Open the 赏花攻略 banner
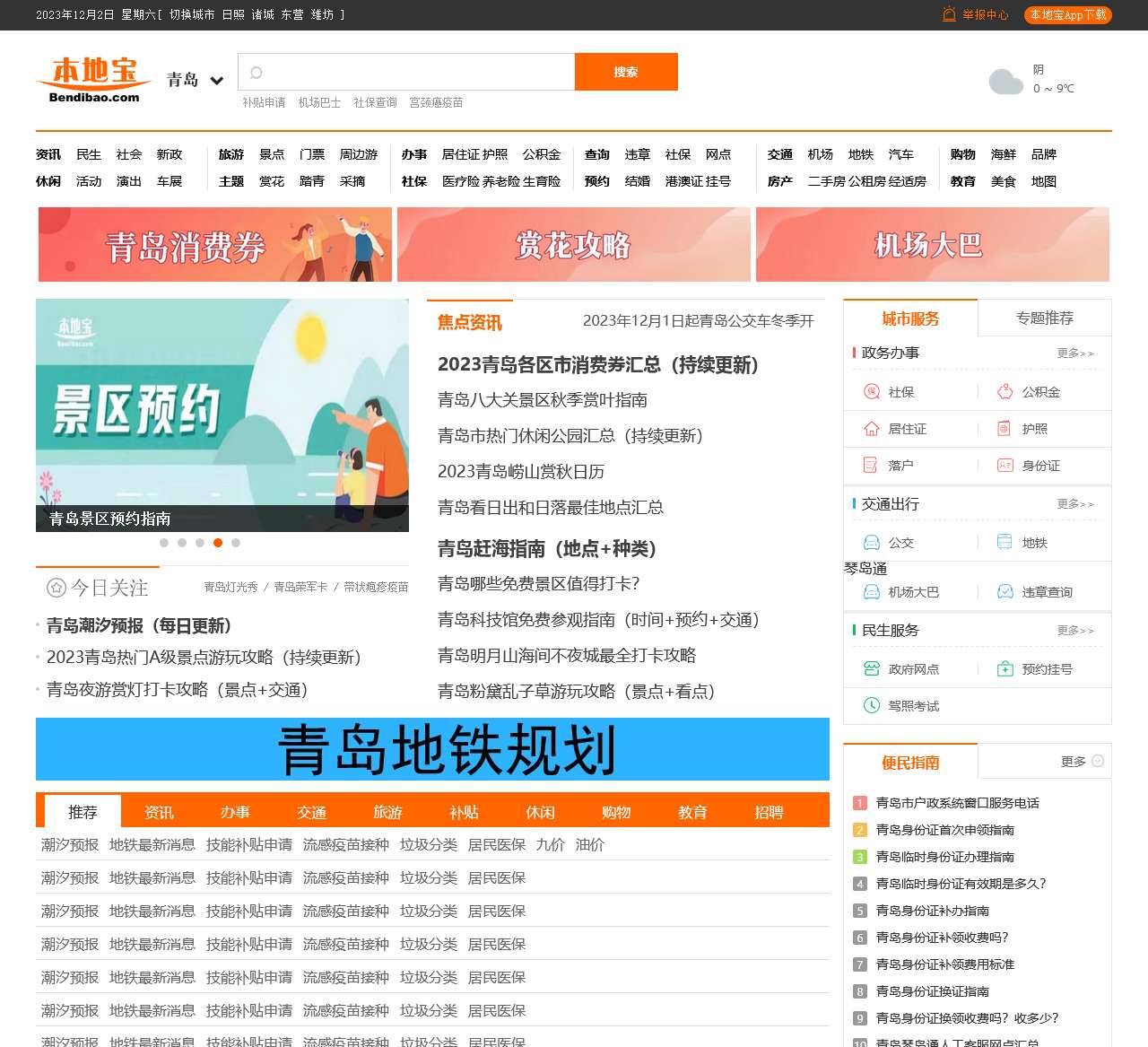 [574, 245]
